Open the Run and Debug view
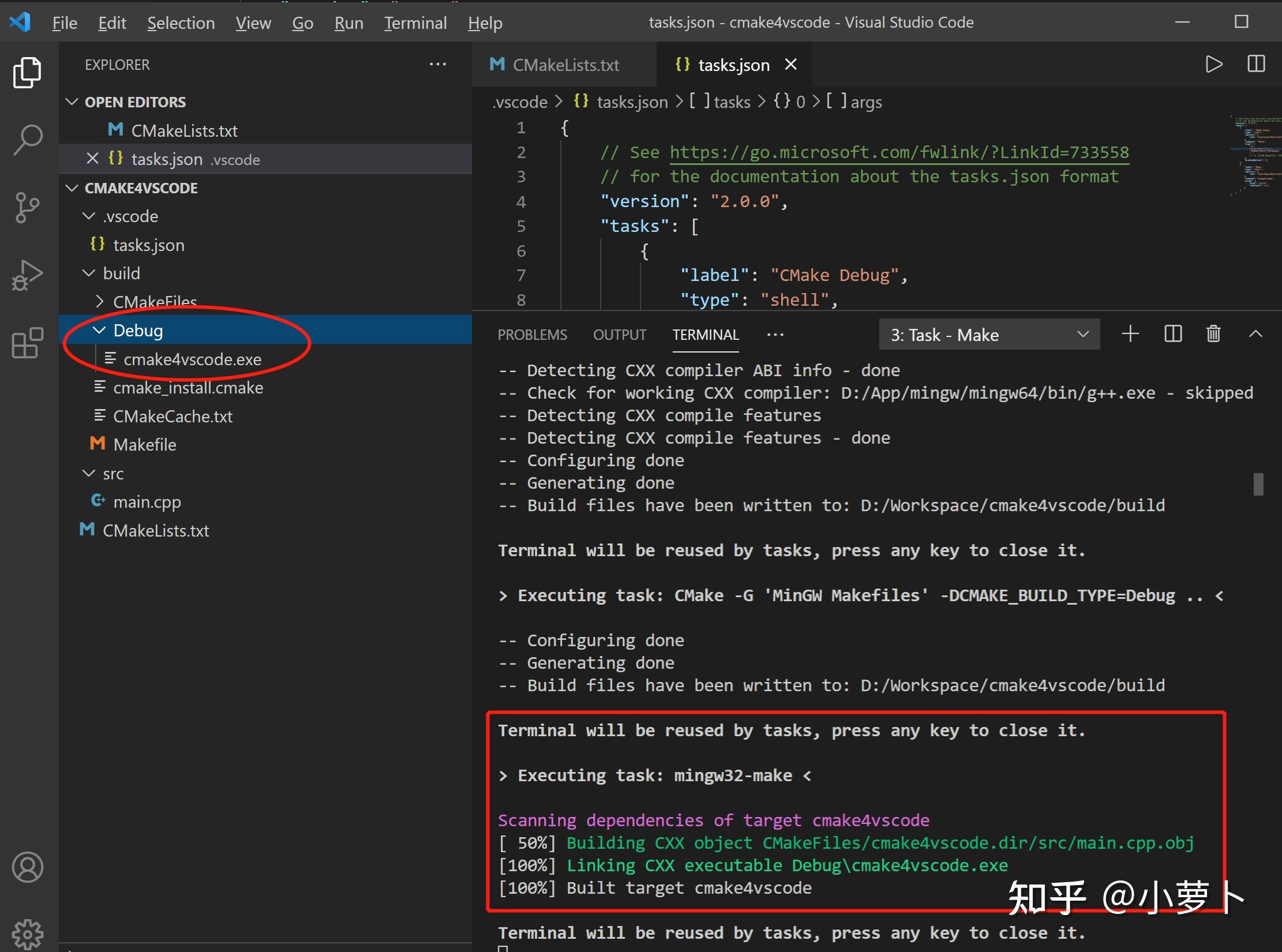The image size is (1282, 952). pos(27,276)
